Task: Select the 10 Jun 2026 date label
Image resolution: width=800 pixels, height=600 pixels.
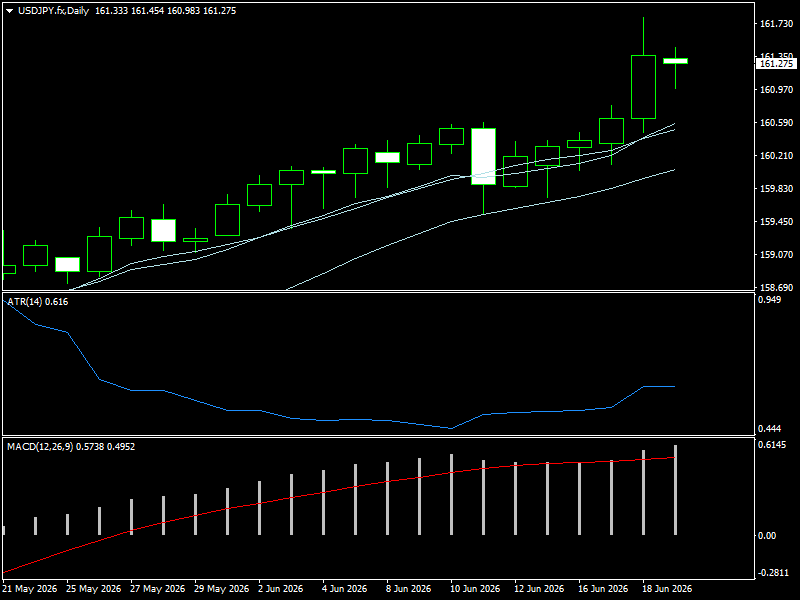Action: tap(474, 589)
